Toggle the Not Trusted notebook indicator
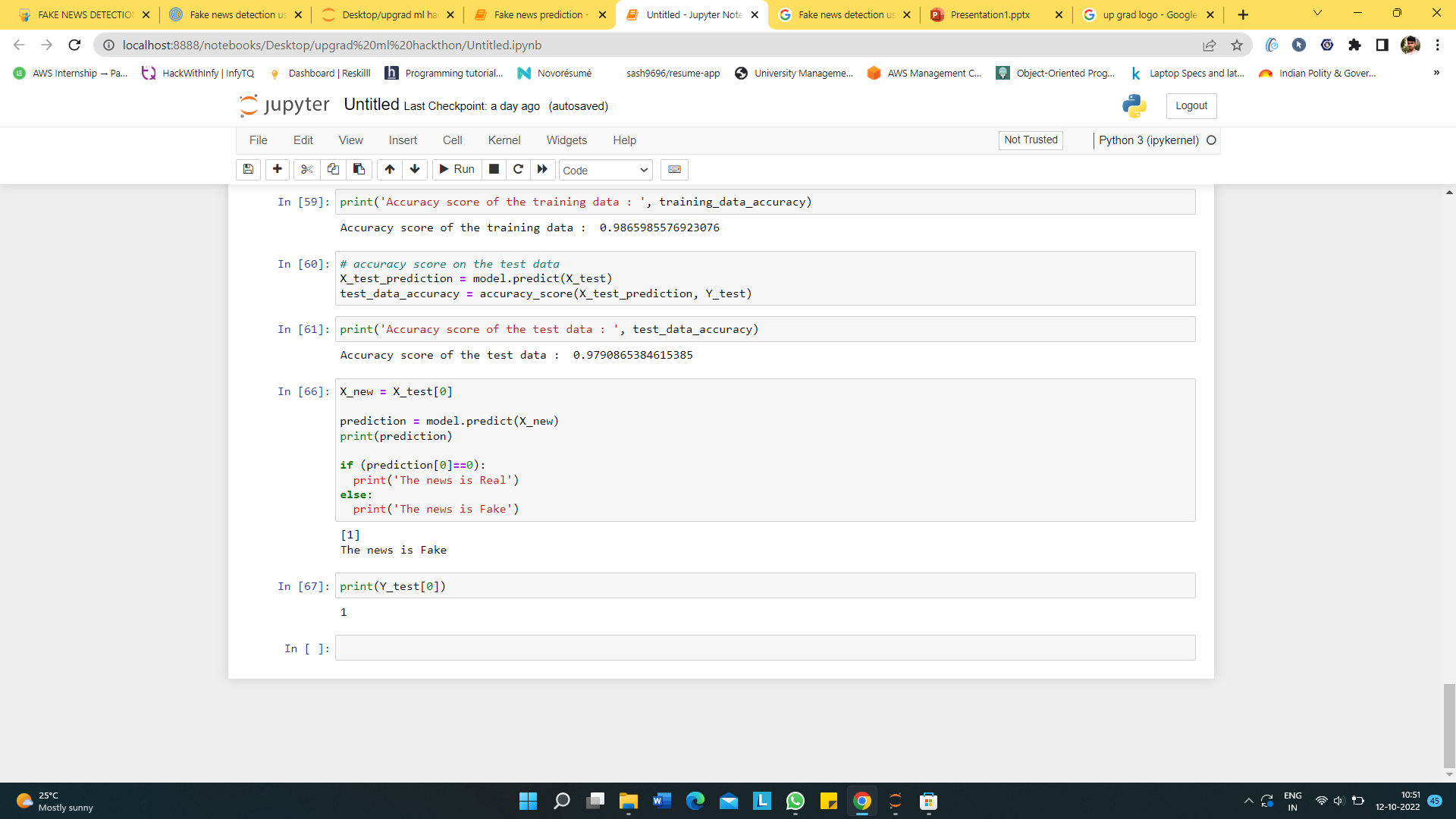The width and height of the screenshot is (1456, 819). pyautogui.click(x=1031, y=140)
